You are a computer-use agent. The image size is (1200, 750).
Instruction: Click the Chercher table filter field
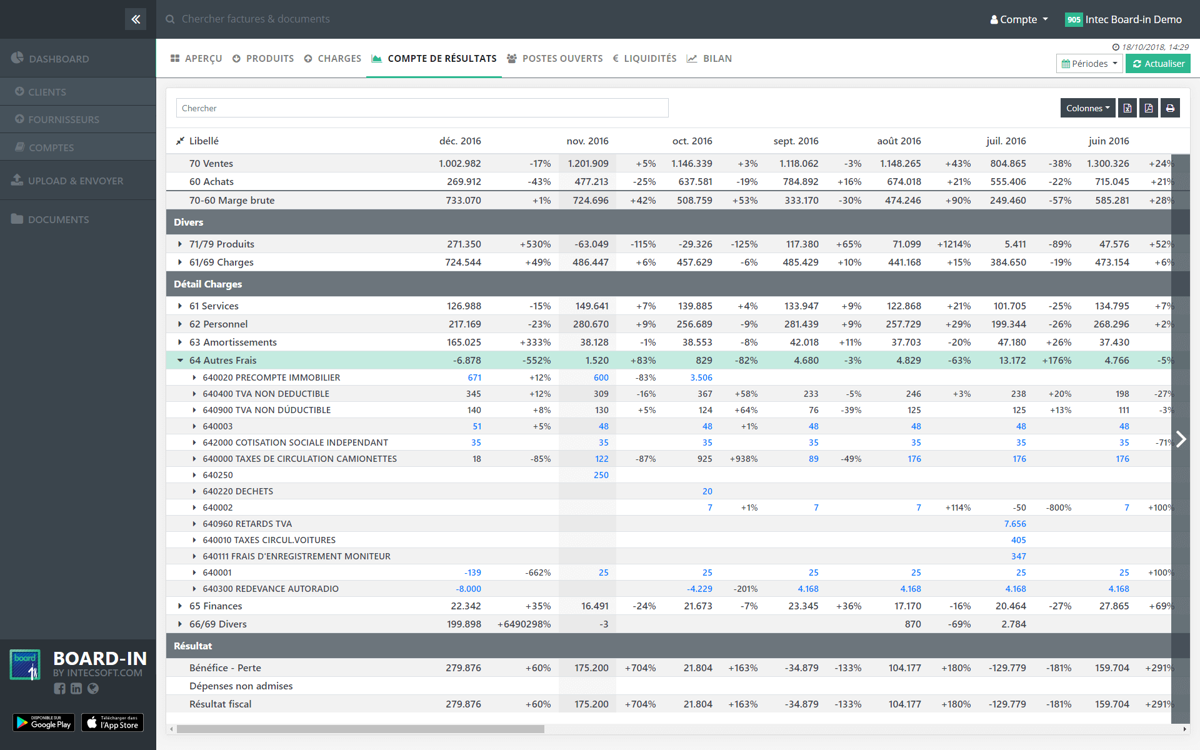[x=422, y=108]
